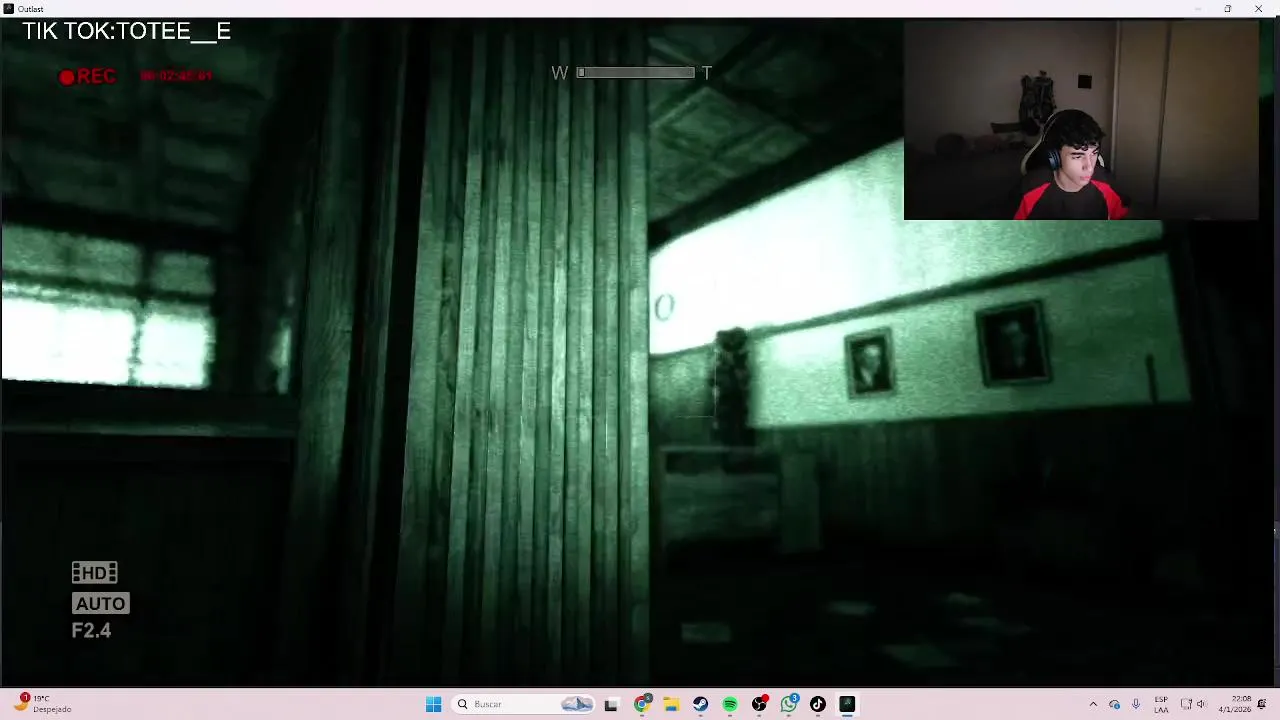Open the weather widget showing 19°C

point(42,704)
